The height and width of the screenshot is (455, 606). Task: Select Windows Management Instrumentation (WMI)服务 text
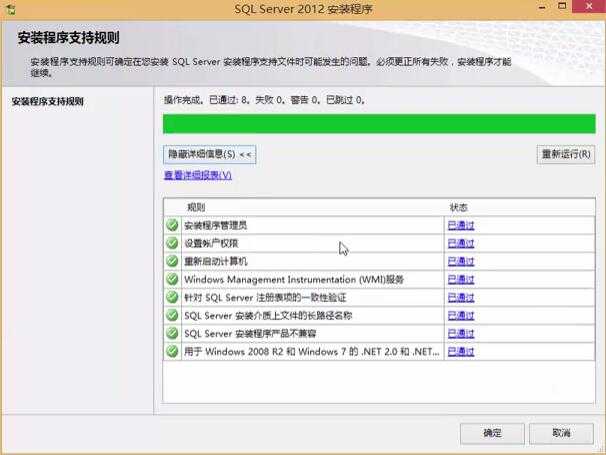[294, 279]
